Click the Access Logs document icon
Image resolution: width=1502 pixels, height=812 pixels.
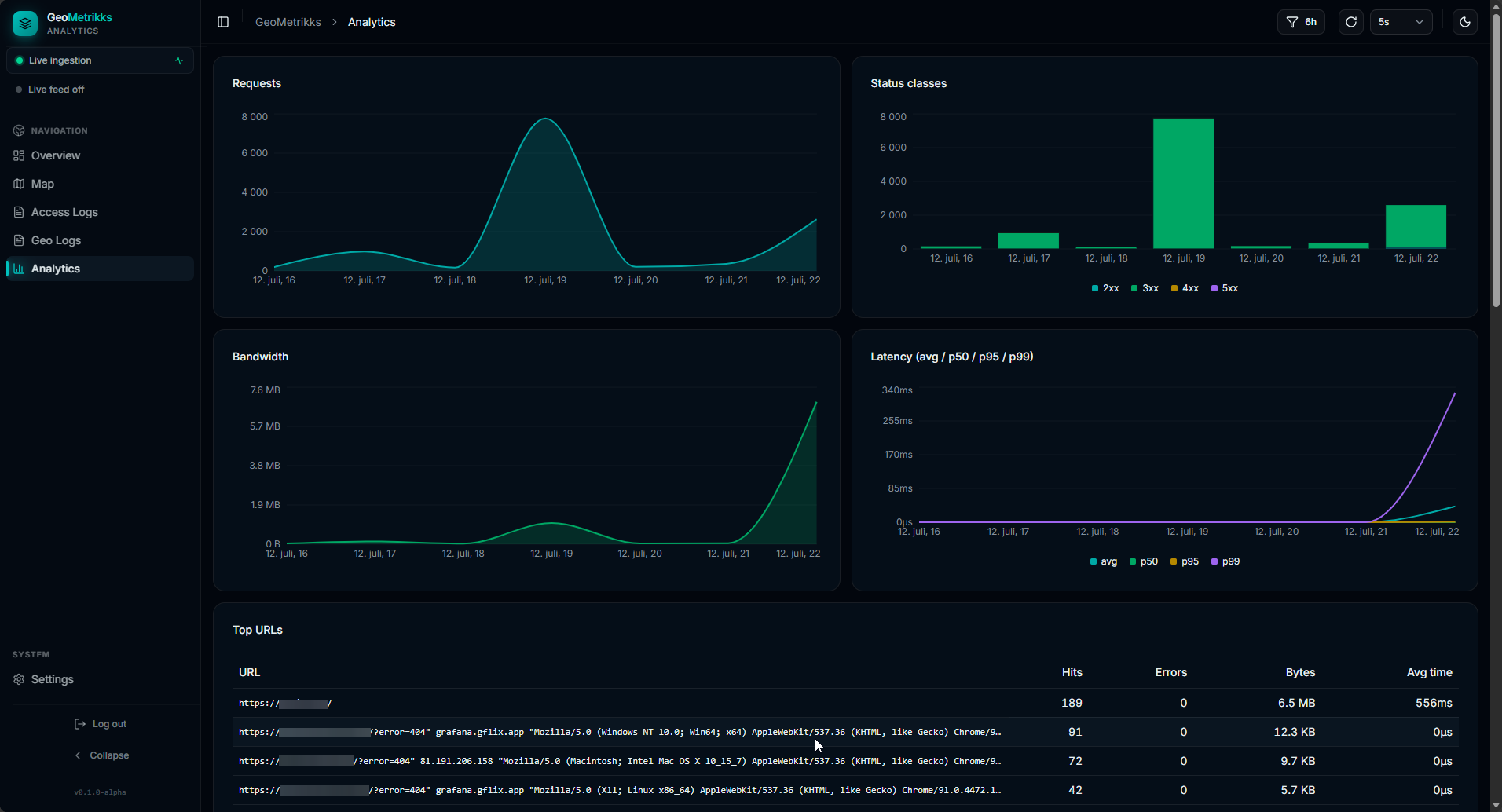click(19, 212)
